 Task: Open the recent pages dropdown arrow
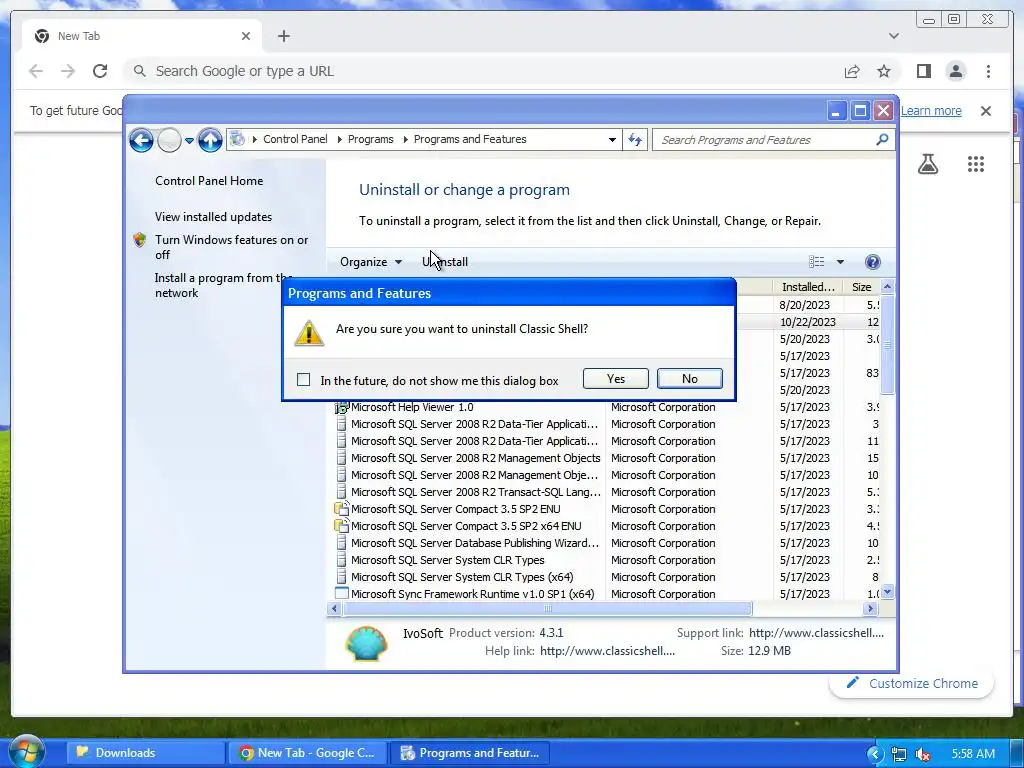189,140
